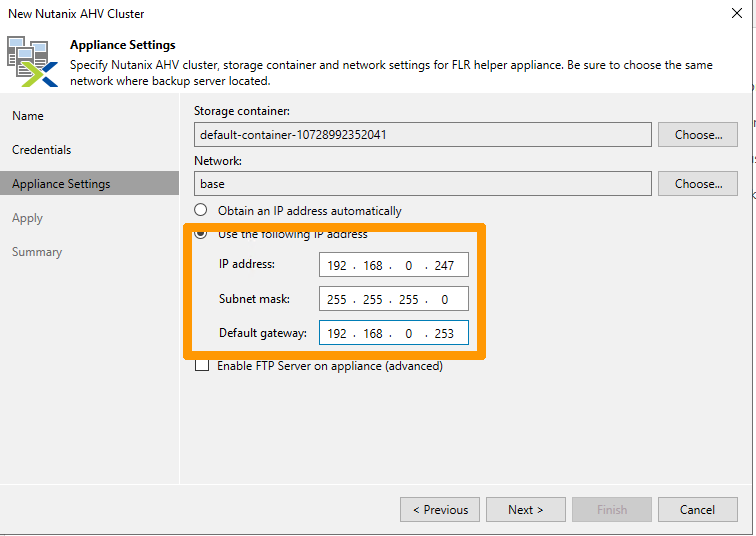Click the IP address field 192.168.0.247
Image resolution: width=756 pixels, height=536 pixels.
(394, 265)
